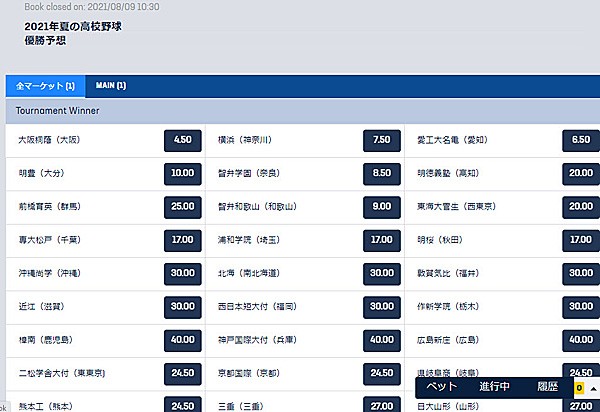Switch to the 進行中 tab
Viewport: 600px width, 412px height.
[494, 386]
